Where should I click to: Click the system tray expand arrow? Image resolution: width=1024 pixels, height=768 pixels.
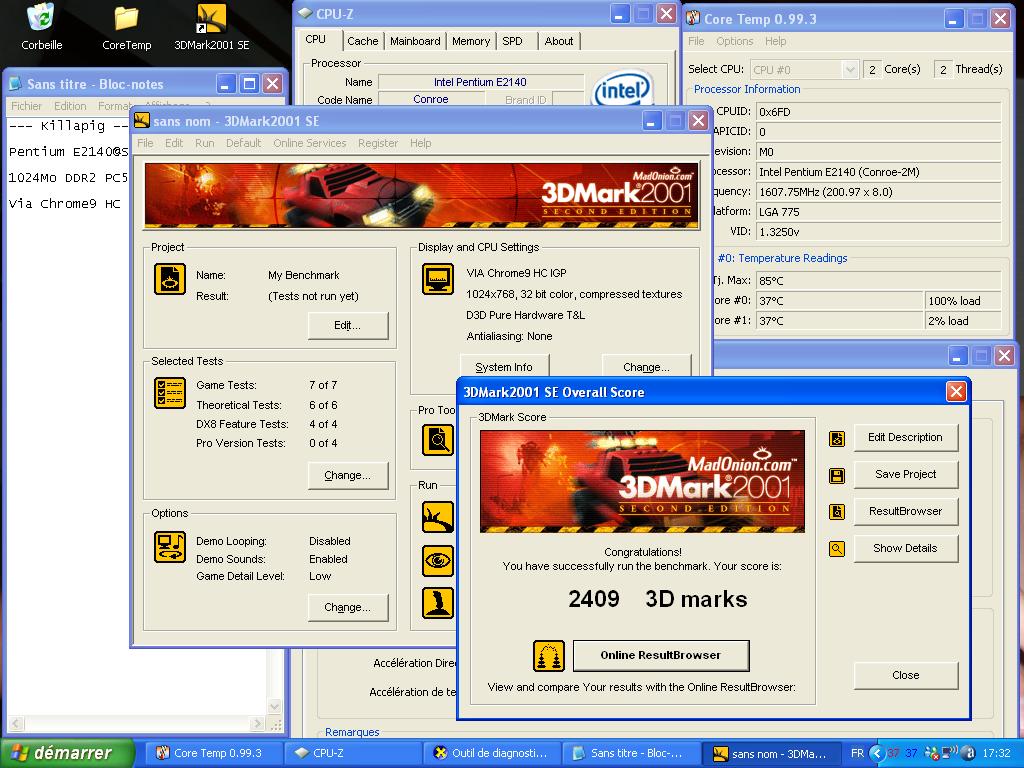point(876,753)
